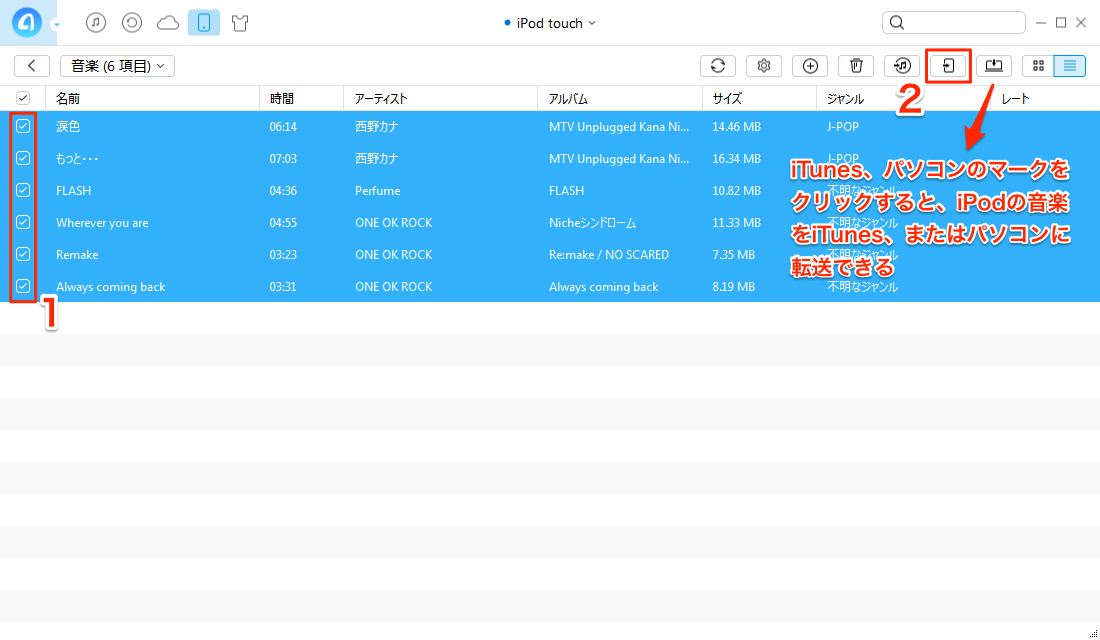Click the send to device button
The image size is (1100, 640).
point(948,66)
